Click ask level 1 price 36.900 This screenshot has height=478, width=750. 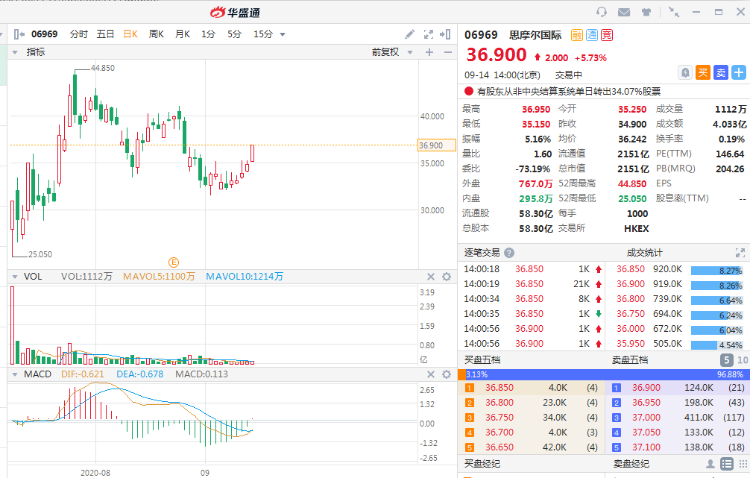(x=646, y=388)
